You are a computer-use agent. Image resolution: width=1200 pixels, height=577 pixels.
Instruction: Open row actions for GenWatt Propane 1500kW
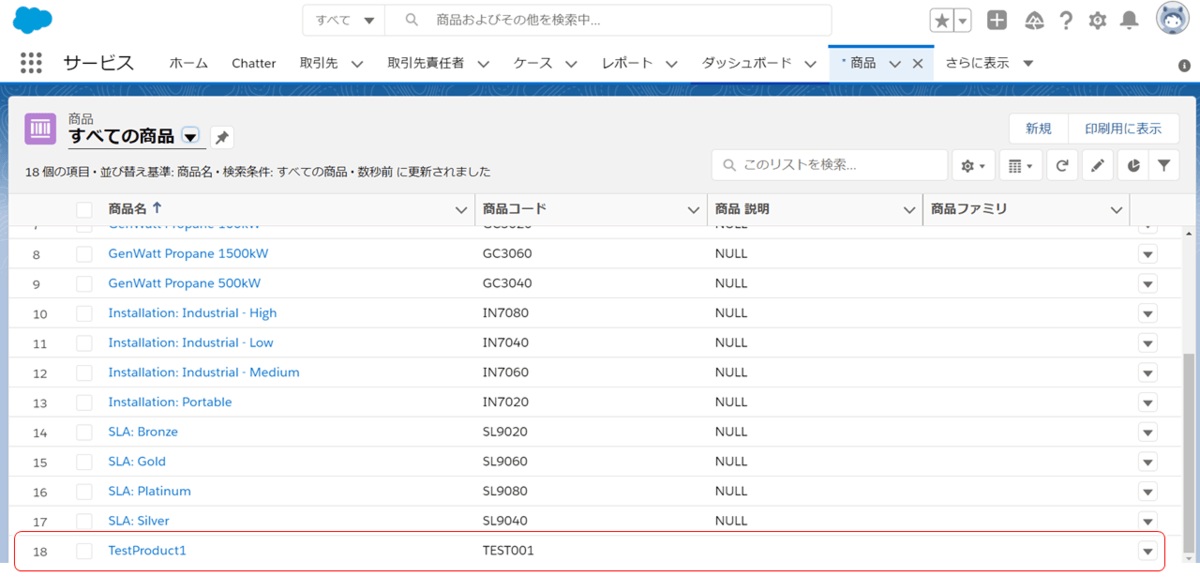tap(1147, 254)
